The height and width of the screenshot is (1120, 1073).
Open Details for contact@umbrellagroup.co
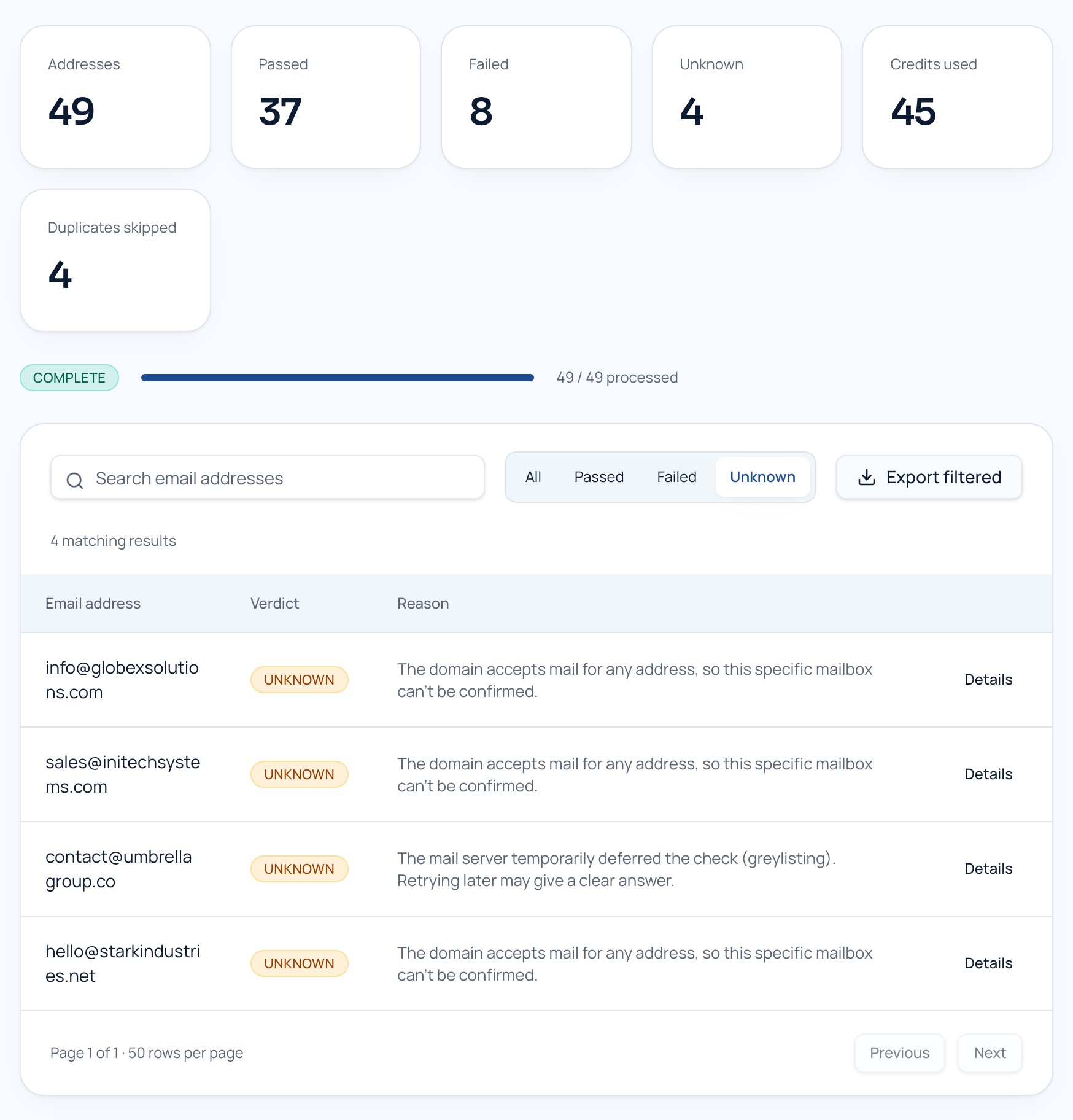988,869
